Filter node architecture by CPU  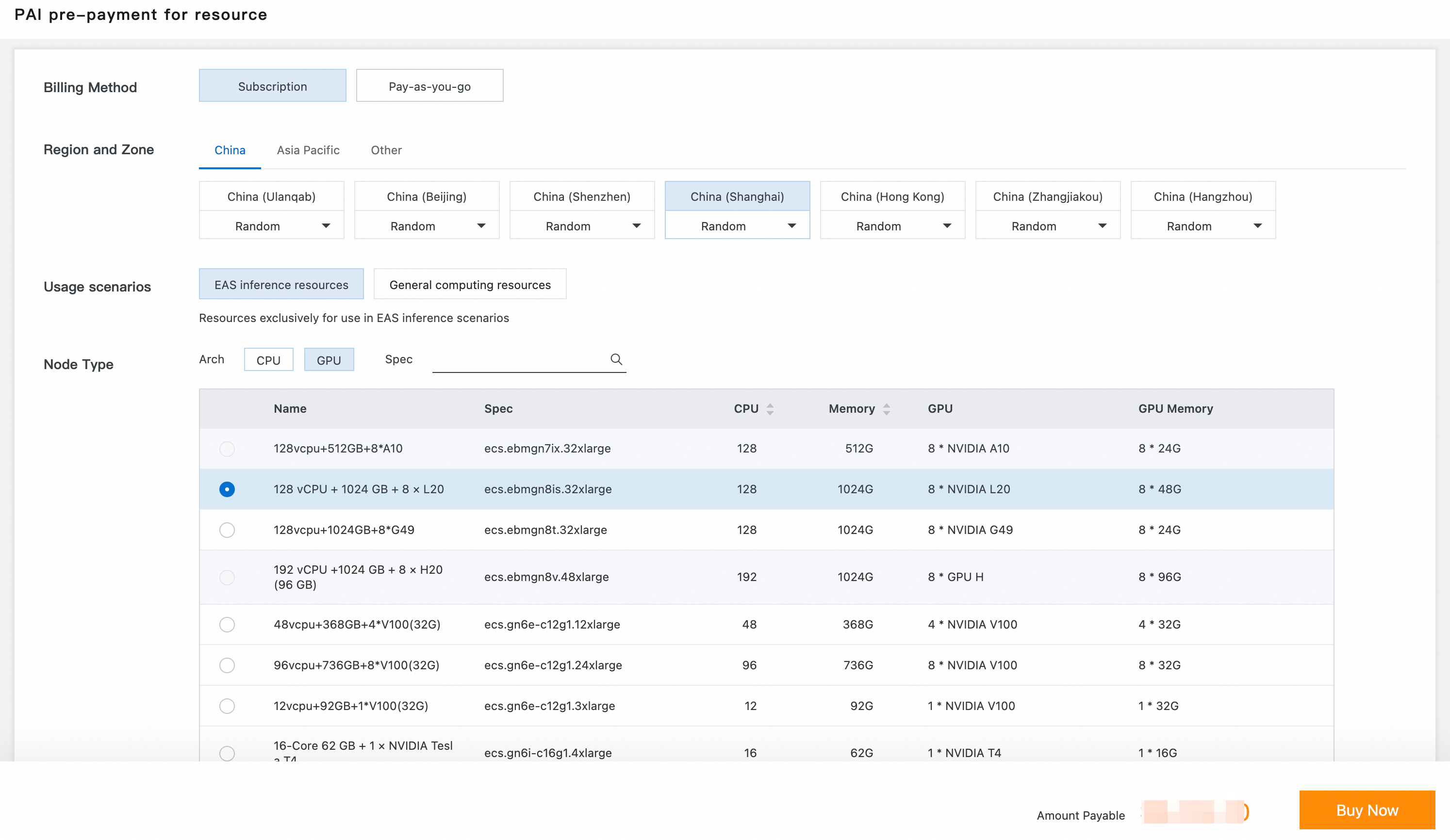[268, 360]
